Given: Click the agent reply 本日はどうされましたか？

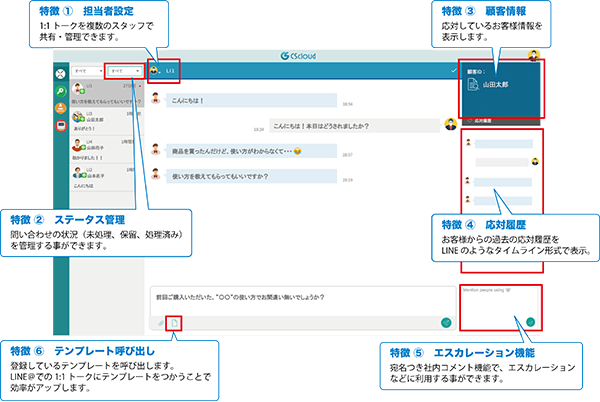Looking at the screenshot, I should point(355,126).
